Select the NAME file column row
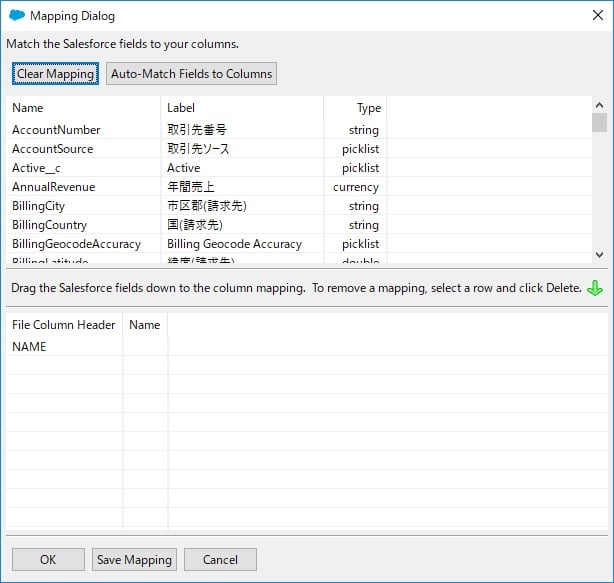 coord(29,347)
